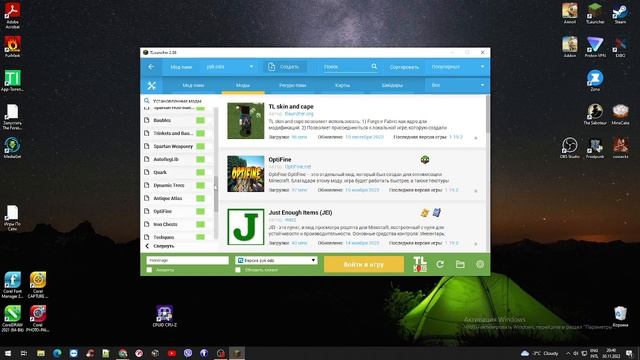Open The Saboteur desktop shortcut
The width and height of the screenshot is (640, 360).
click(x=595, y=113)
